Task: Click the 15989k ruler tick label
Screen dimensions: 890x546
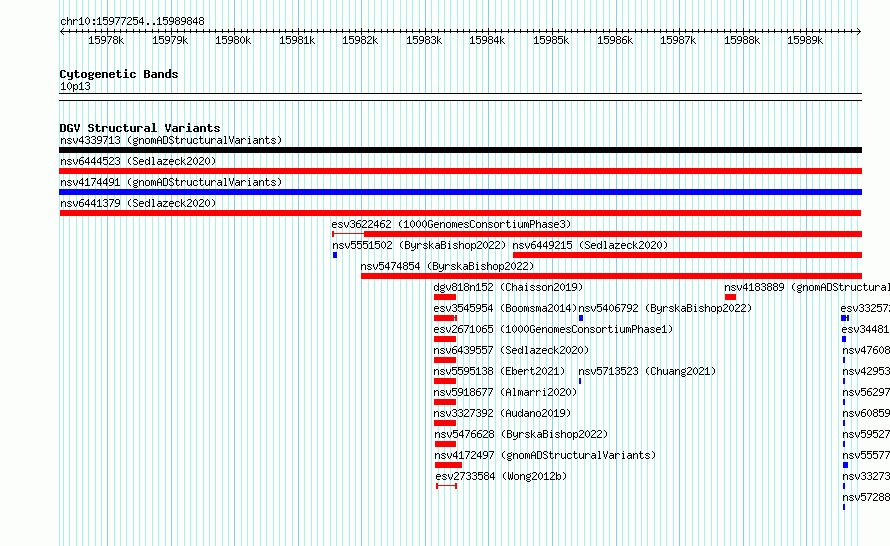Action: pos(804,41)
